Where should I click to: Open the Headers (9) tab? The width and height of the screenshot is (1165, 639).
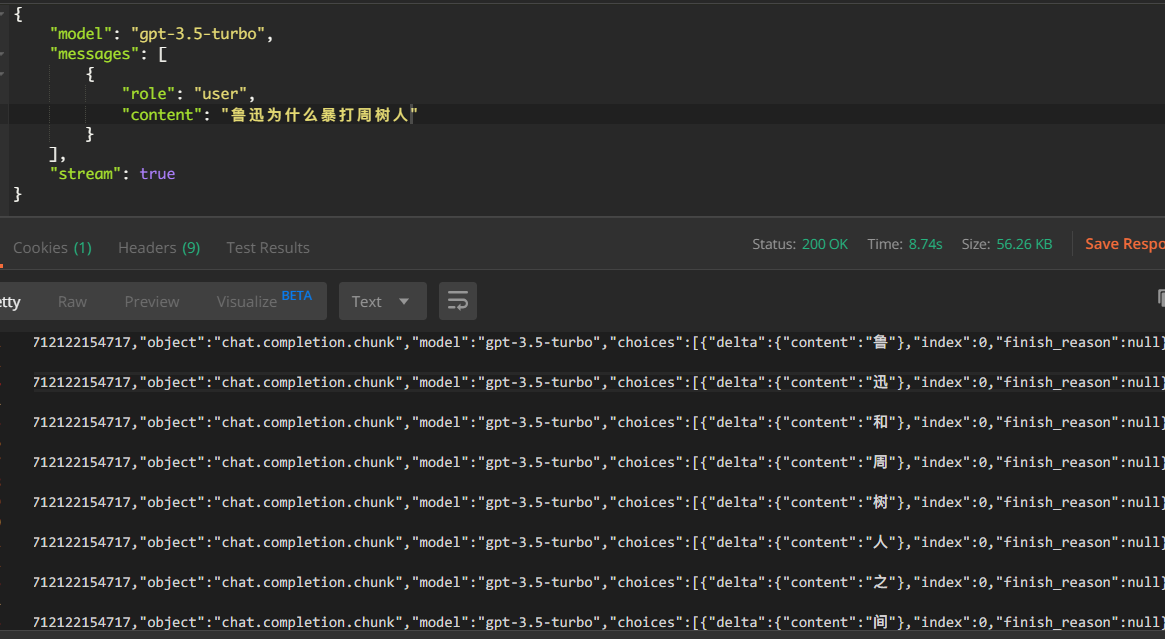pyautogui.click(x=159, y=247)
